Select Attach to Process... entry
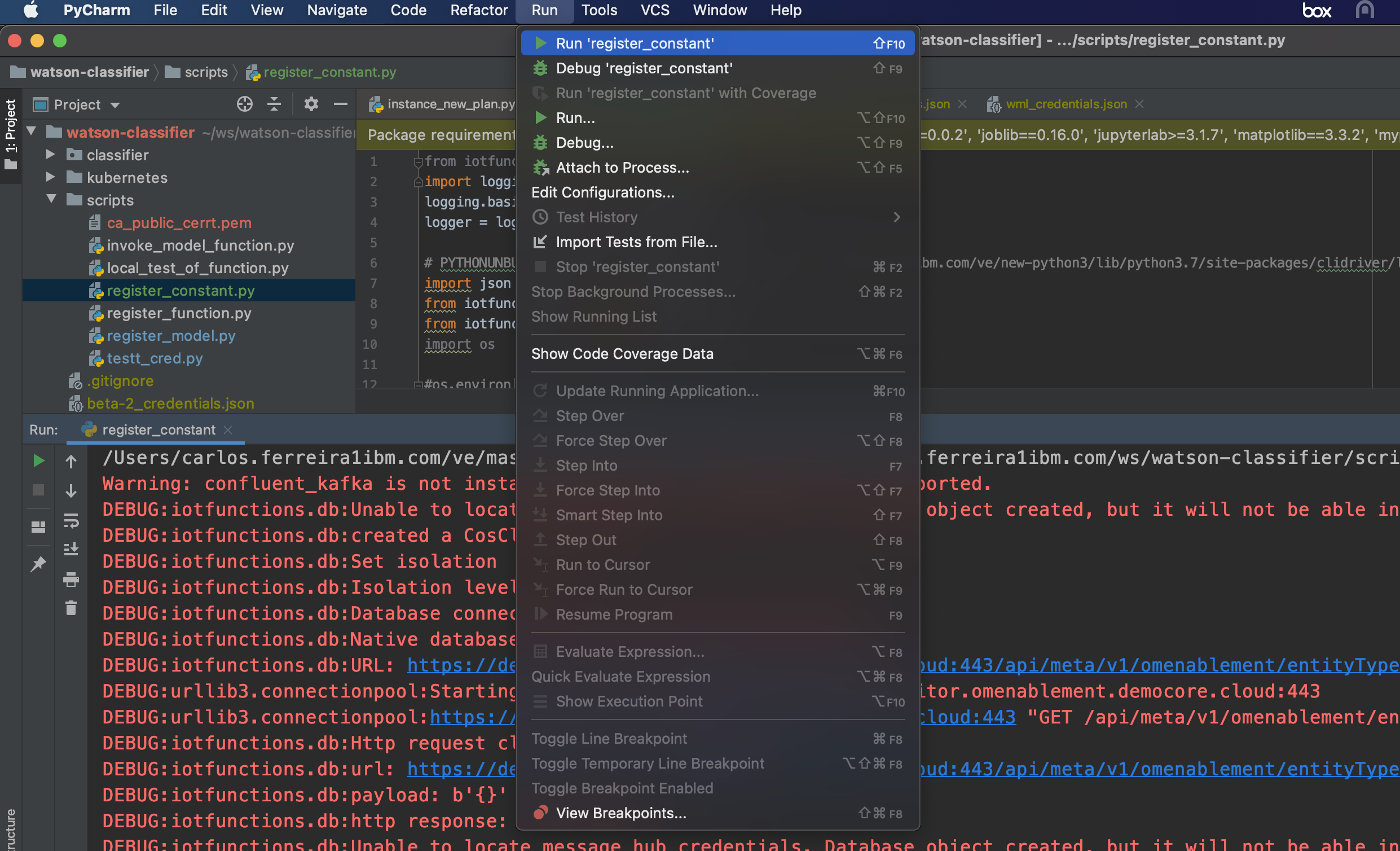1400x851 pixels. (x=717, y=168)
